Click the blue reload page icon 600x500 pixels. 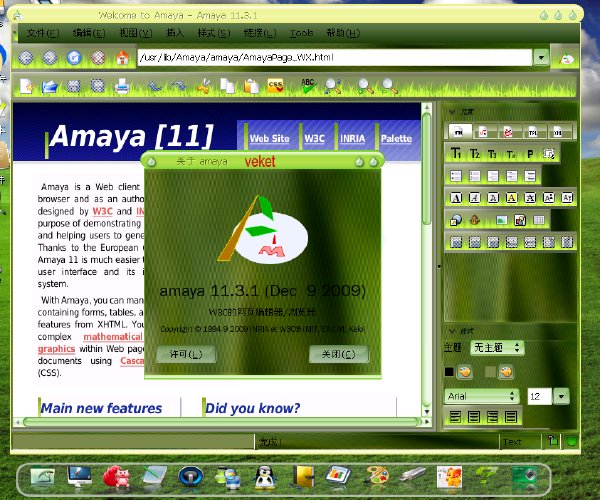74,58
